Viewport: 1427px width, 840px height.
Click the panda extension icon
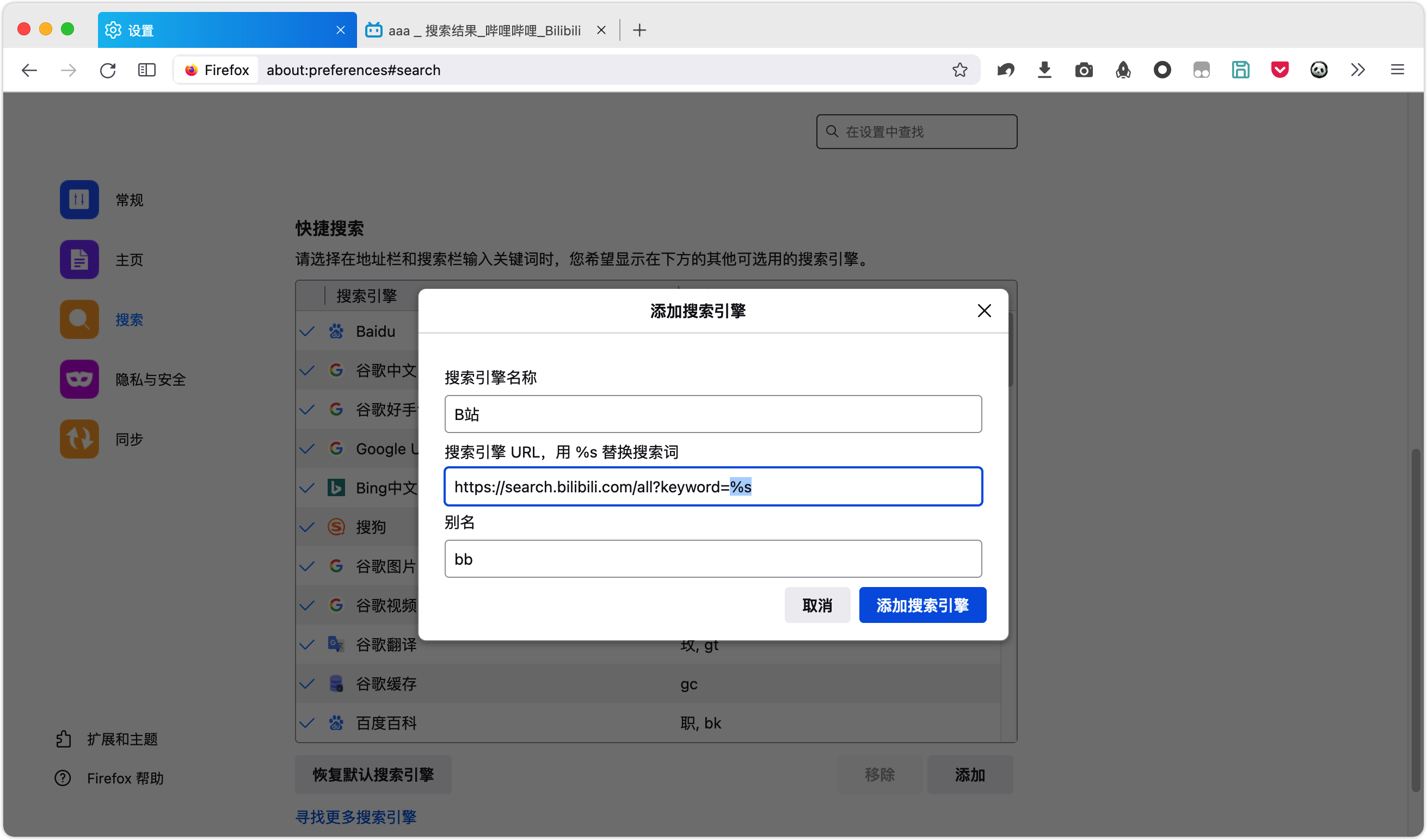(1318, 70)
